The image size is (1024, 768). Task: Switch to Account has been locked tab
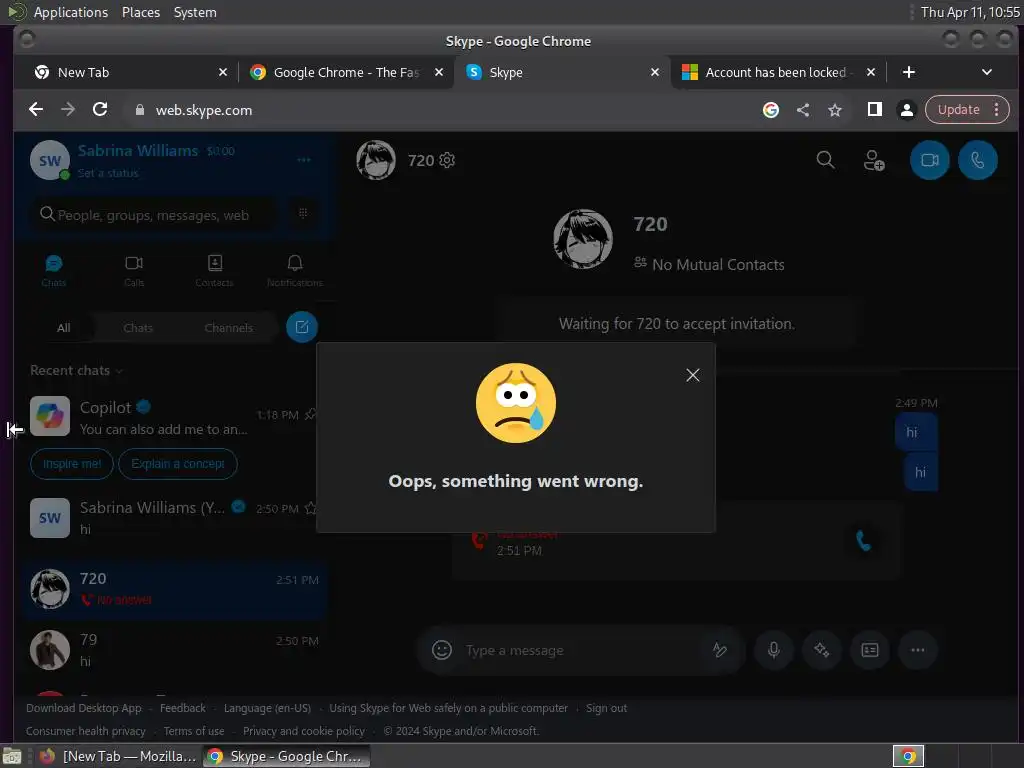(777, 72)
